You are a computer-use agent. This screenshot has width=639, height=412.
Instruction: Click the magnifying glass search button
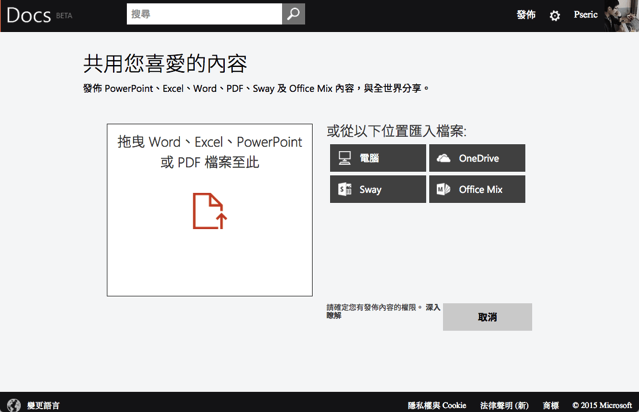coord(293,14)
